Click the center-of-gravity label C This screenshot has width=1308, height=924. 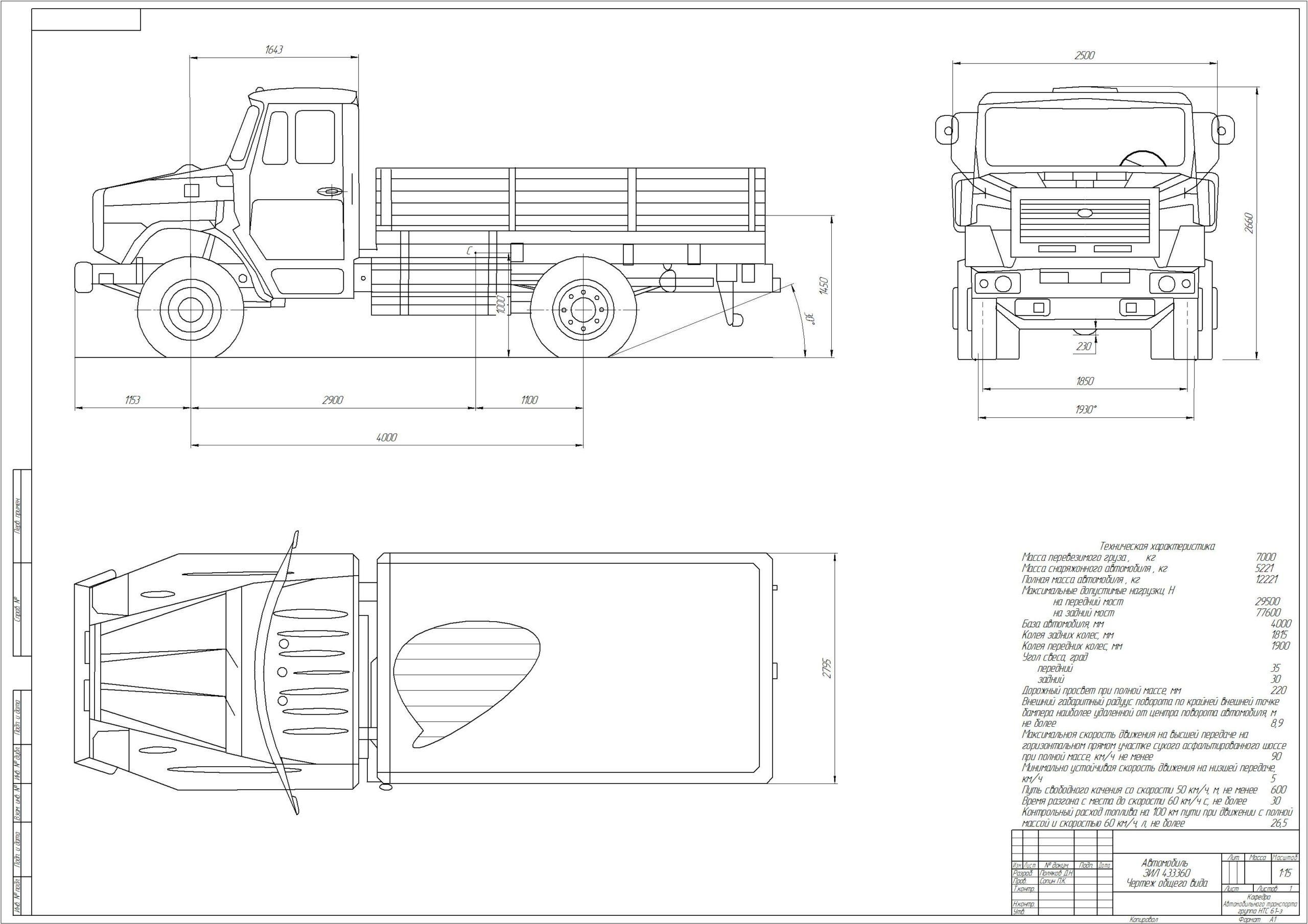[470, 251]
